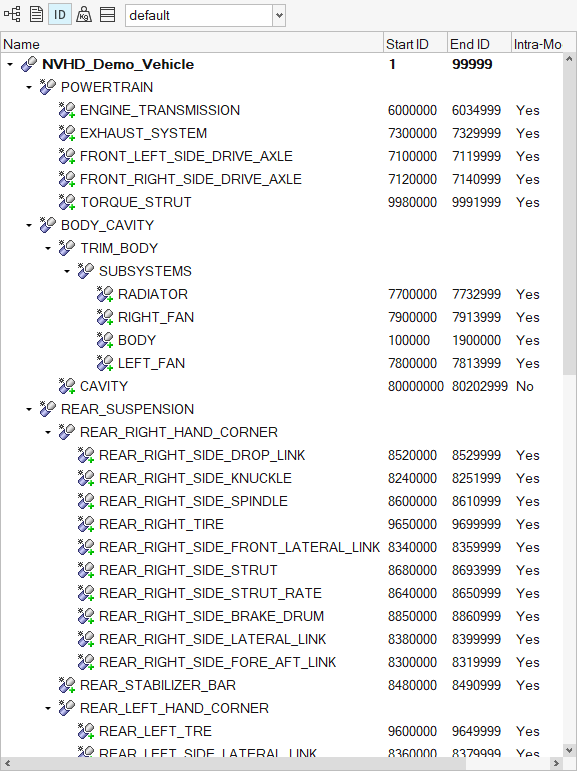Click the BODY_CAVITY assembly icon
The width and height of the screenshot is (577, 771).
48,225
